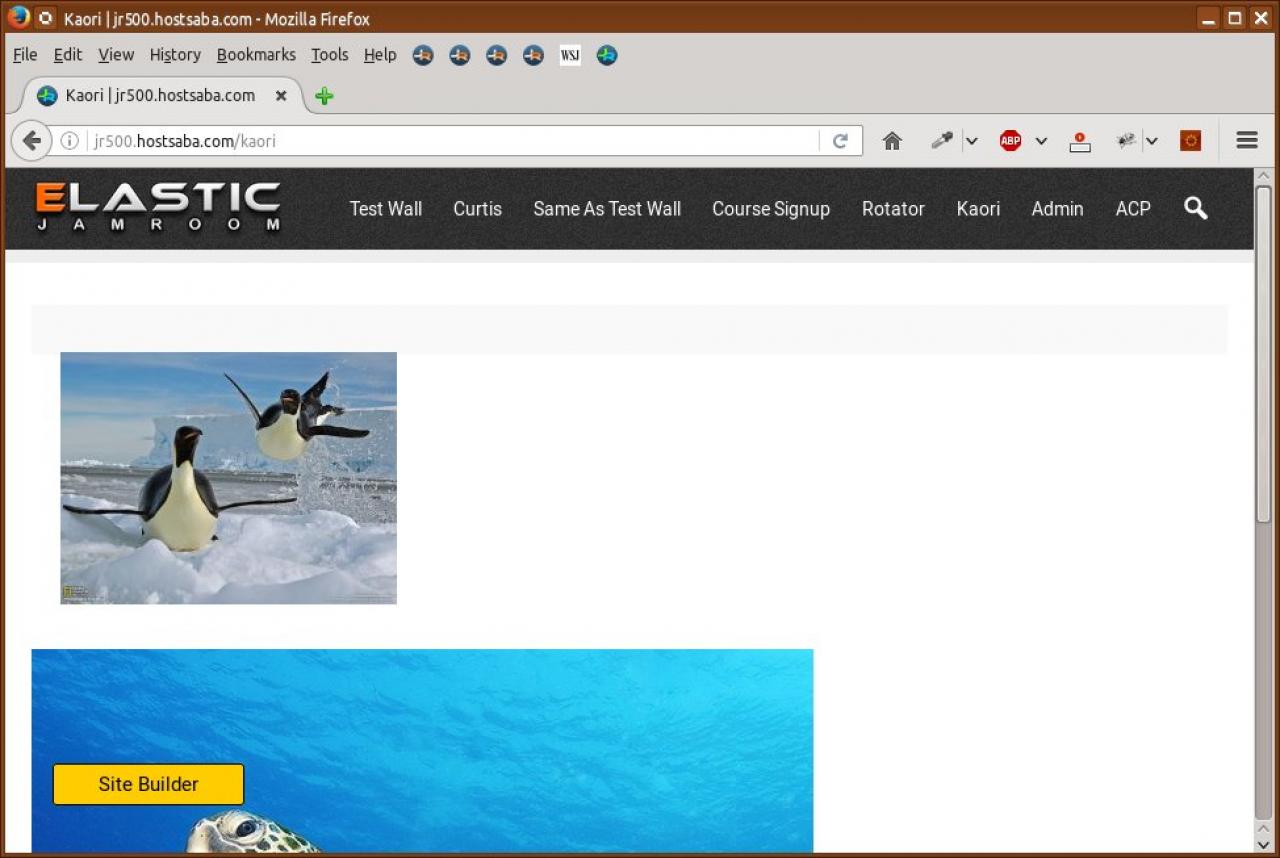
Task: Open a new tab with the green plus
Action: pyautogui.click(x=324, y=96)
